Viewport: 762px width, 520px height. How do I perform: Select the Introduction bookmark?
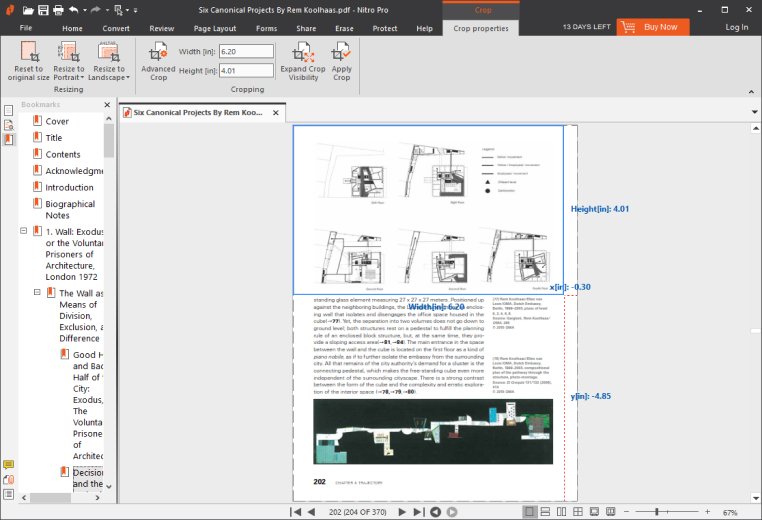tap(69, 187)
